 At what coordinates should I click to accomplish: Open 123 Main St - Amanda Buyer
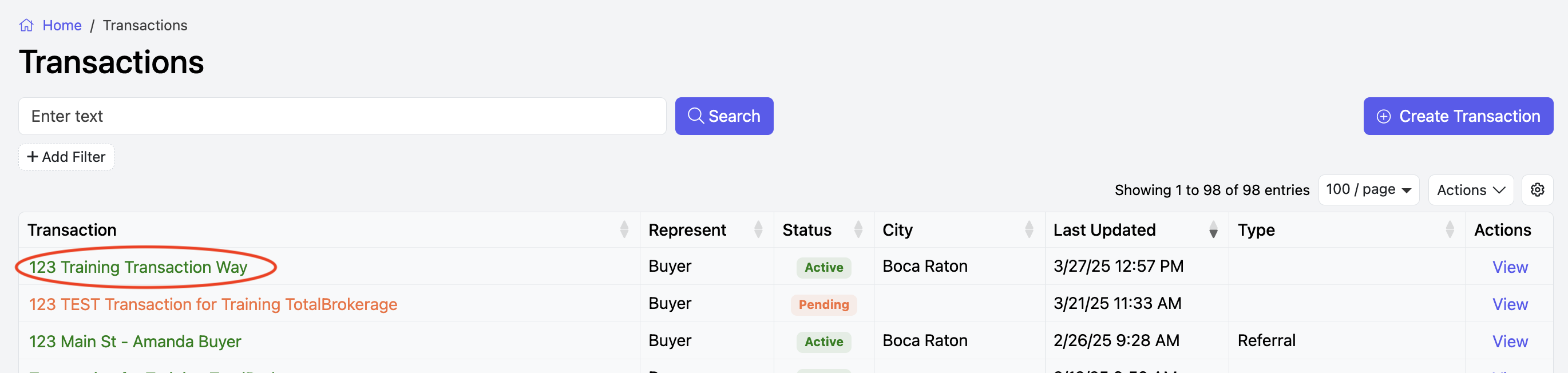tap(135, 342)
